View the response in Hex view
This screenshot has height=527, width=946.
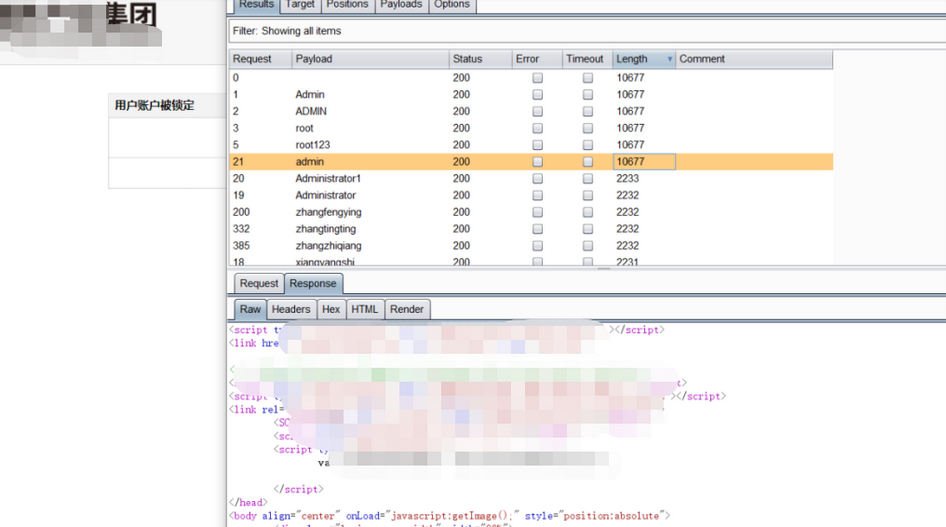pyautogui.click(x=331, y=310)
